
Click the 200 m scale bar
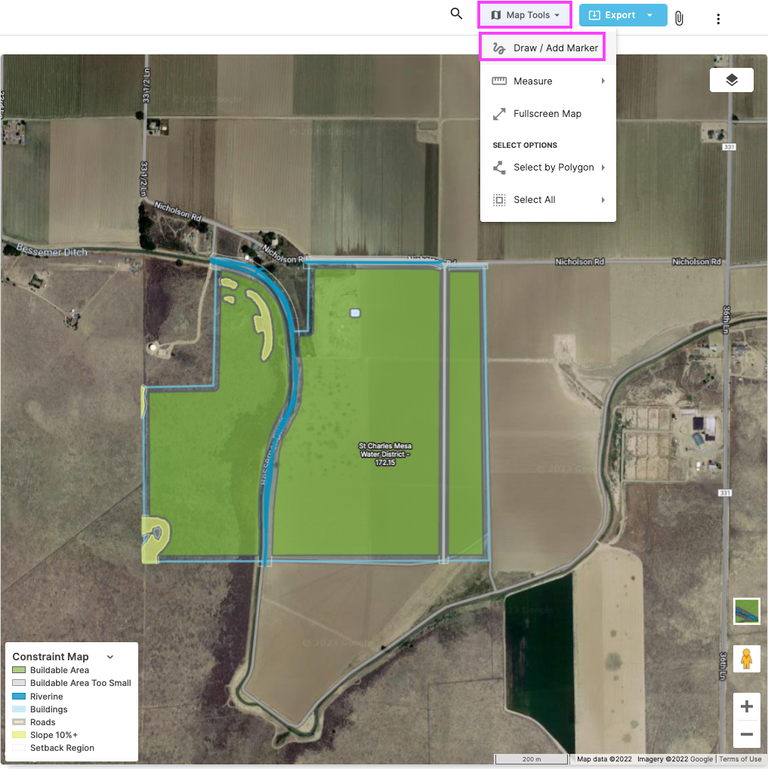click(x=532, y=759)
